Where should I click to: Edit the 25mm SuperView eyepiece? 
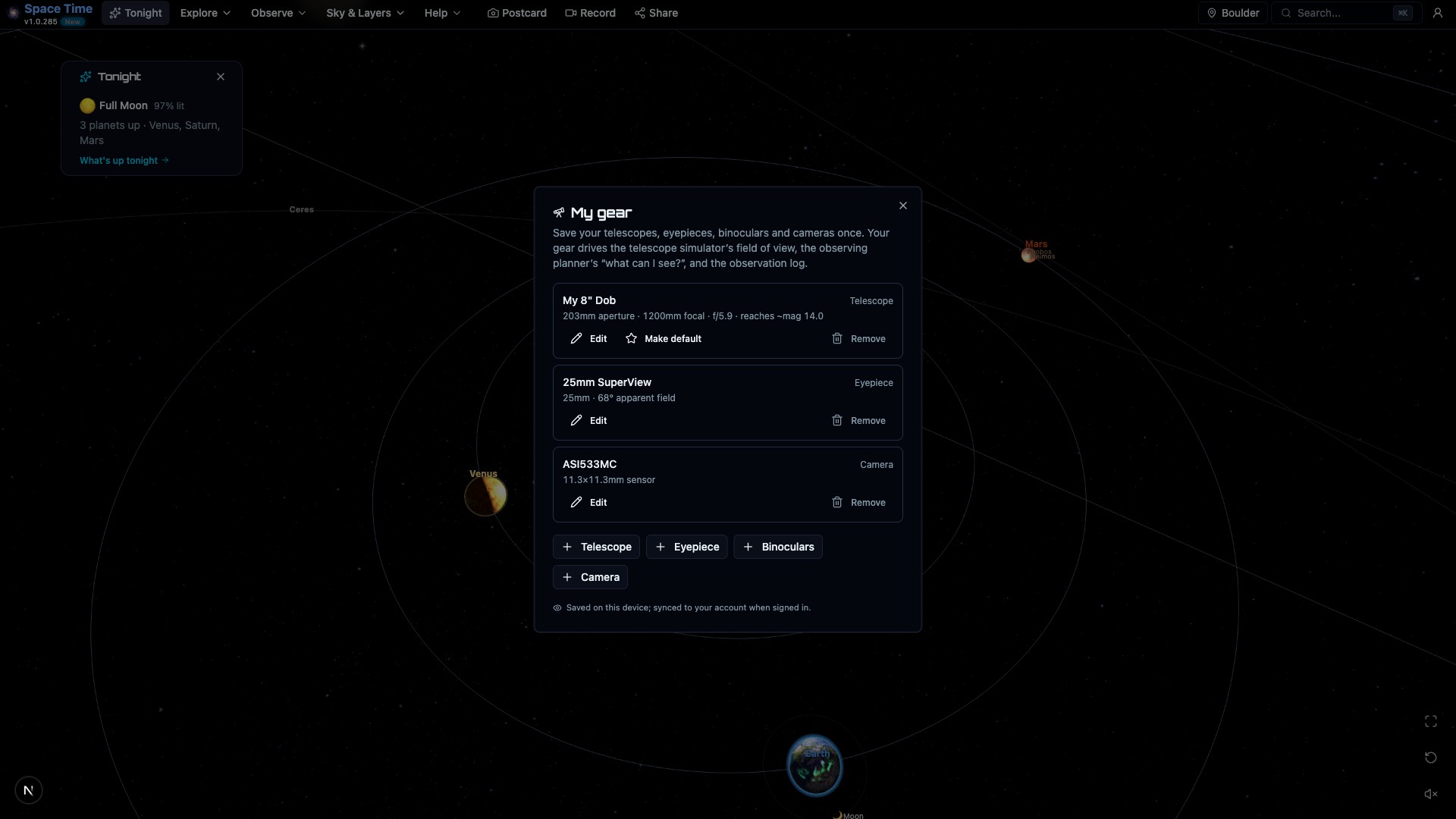coord(588,421)
